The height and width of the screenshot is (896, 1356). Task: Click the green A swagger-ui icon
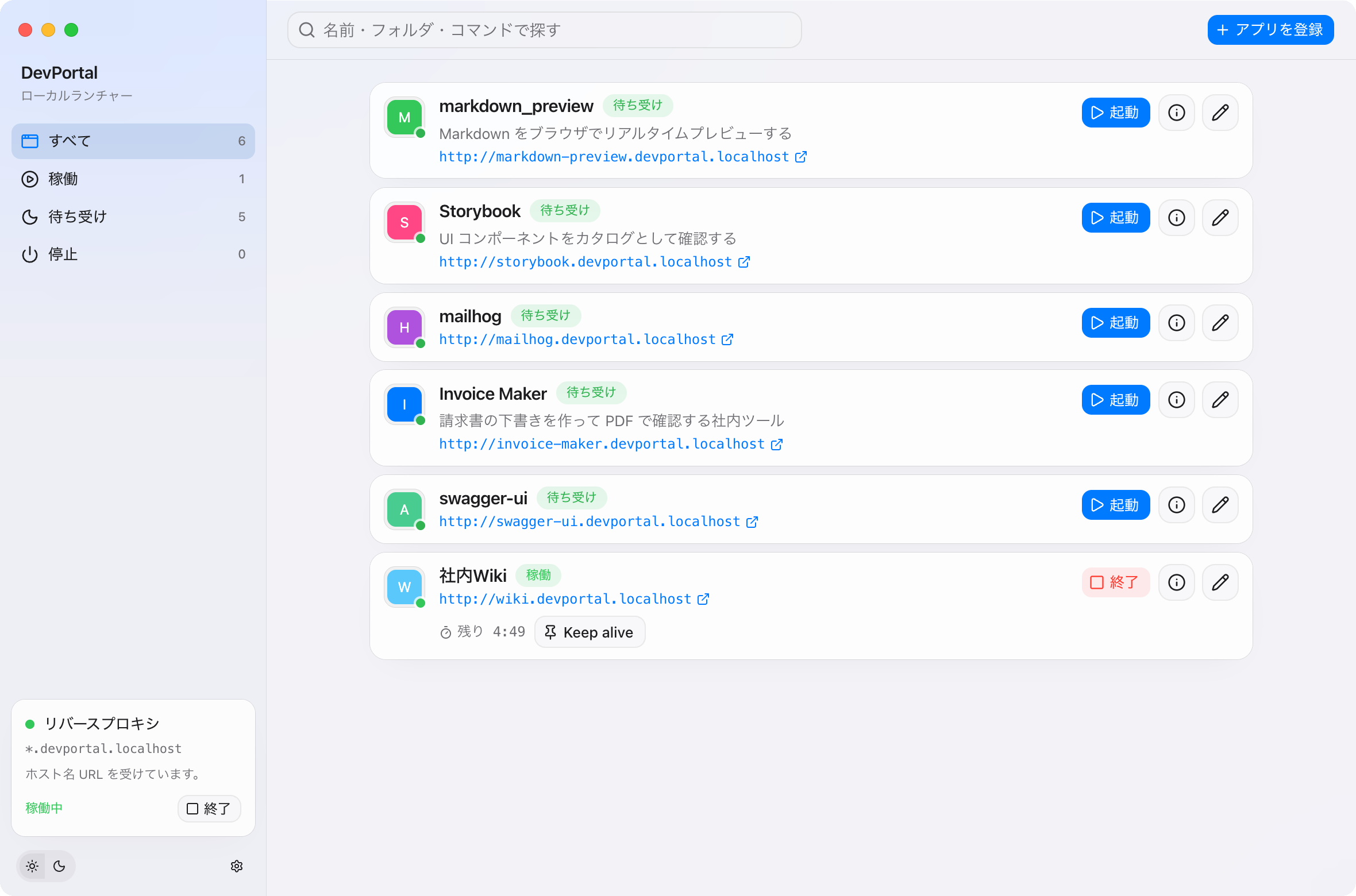click(x=405, y=509)
